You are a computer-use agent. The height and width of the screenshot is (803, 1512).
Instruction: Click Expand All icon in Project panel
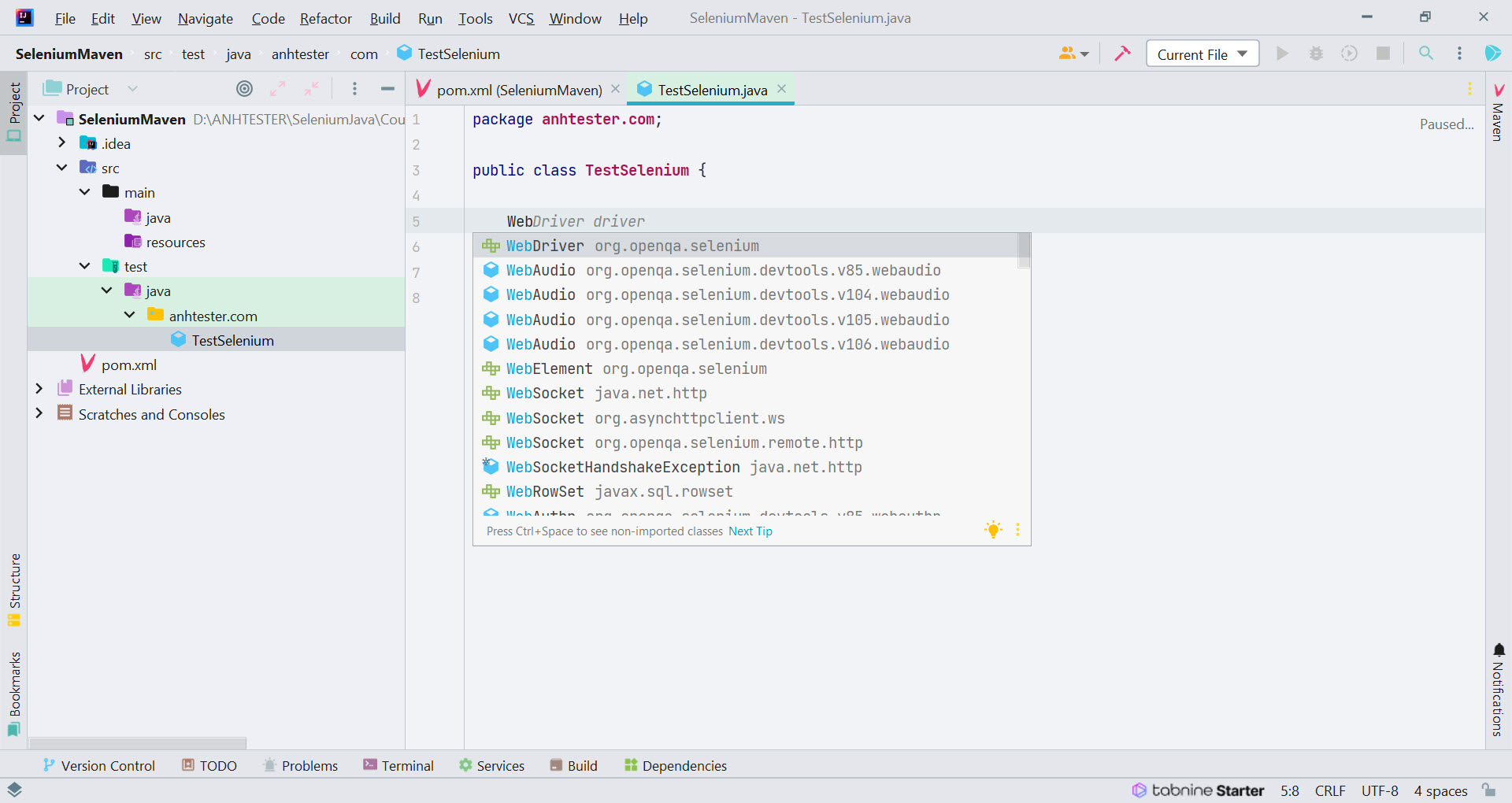tap(277, 89)
